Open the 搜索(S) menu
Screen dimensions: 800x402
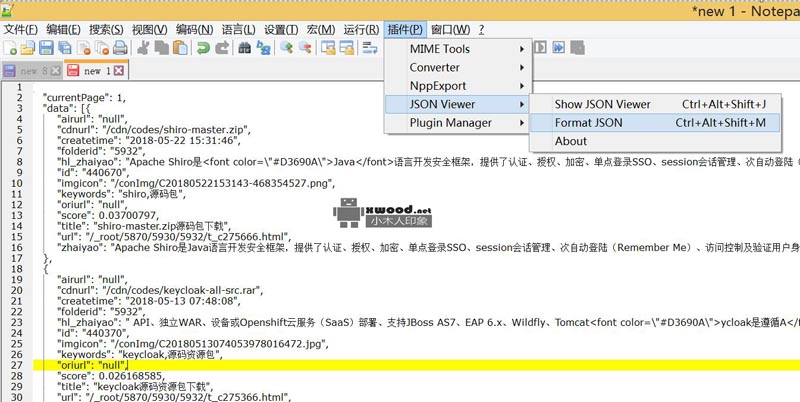tap(106, 30)
